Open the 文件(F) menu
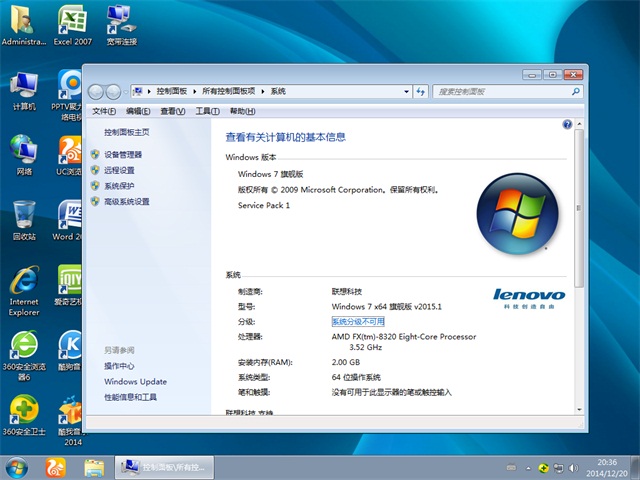640x480 pixels. (105, 111)
